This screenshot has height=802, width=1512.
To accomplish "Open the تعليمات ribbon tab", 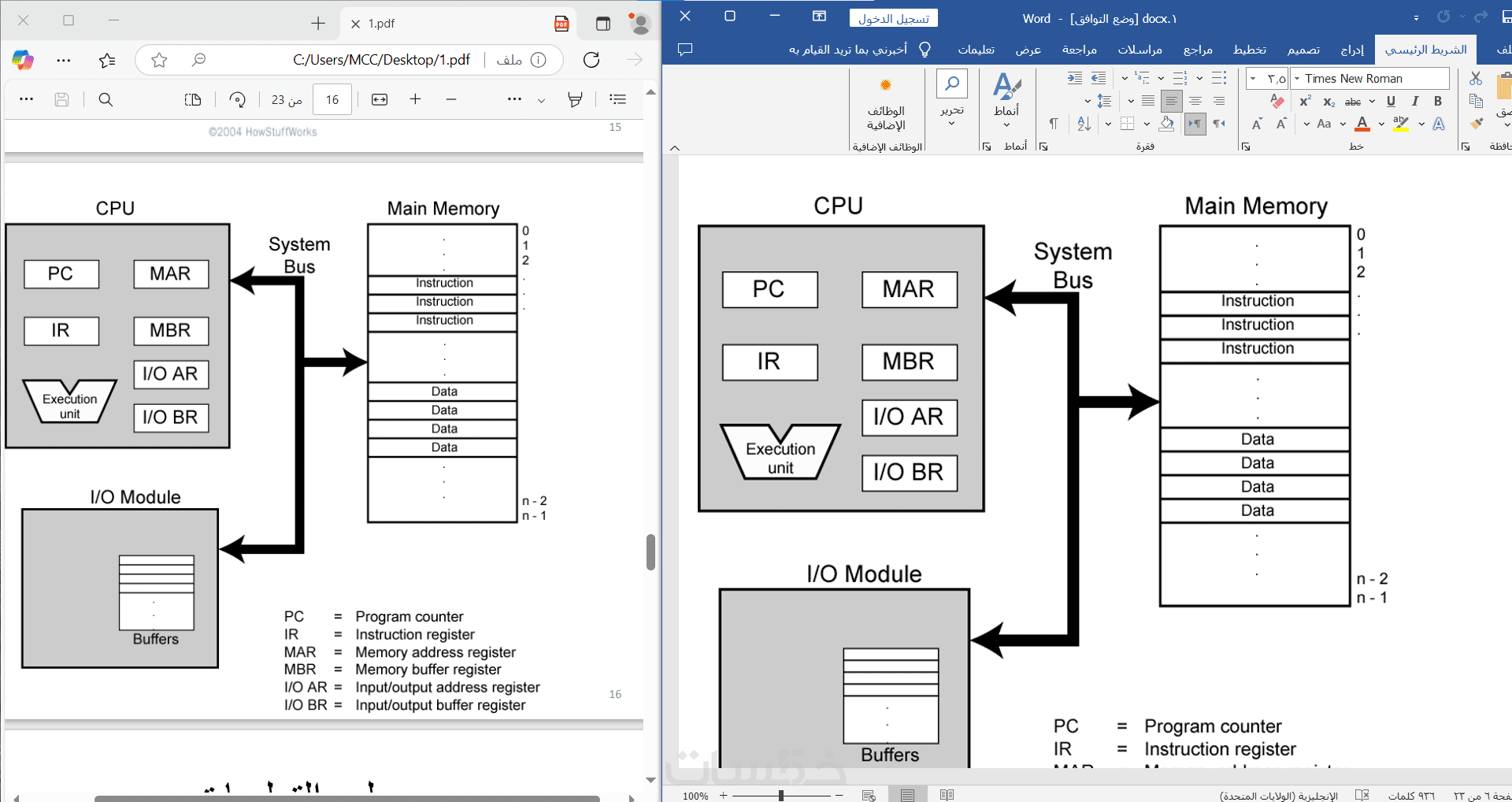I will click(x=976, y=50).
